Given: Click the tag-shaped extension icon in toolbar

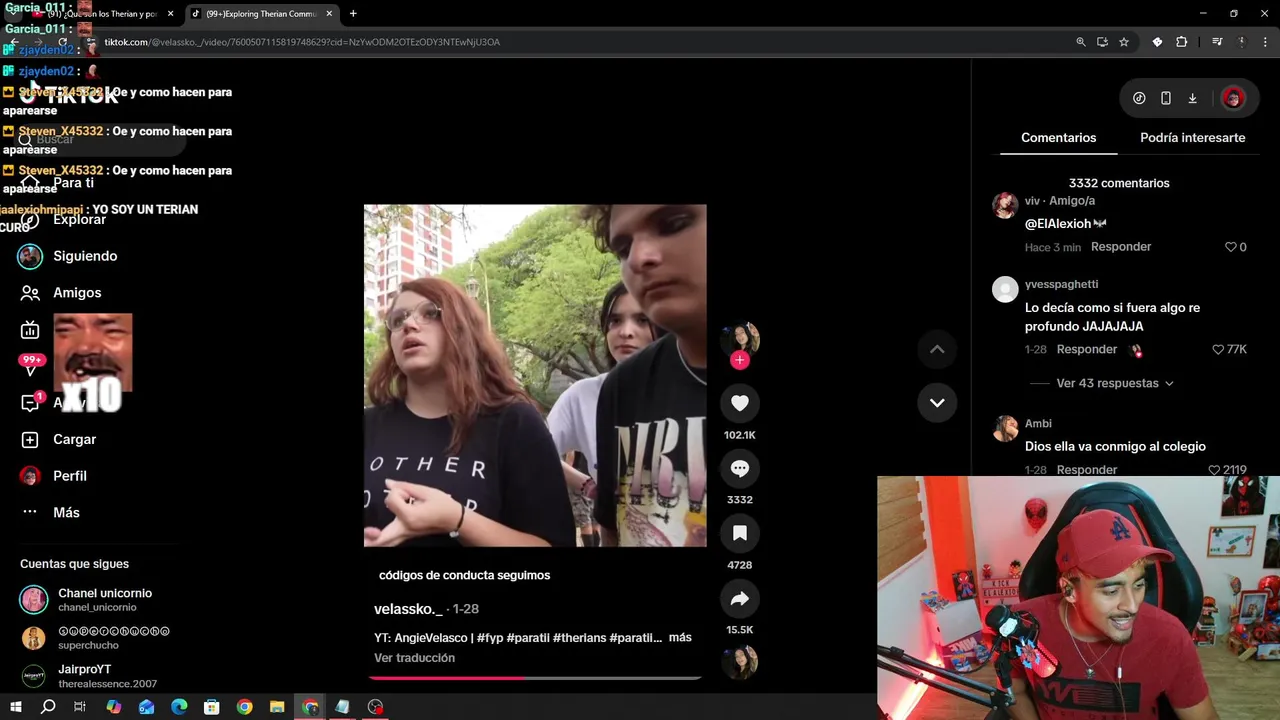Looking at the screenshot, I should (1157, 42).
